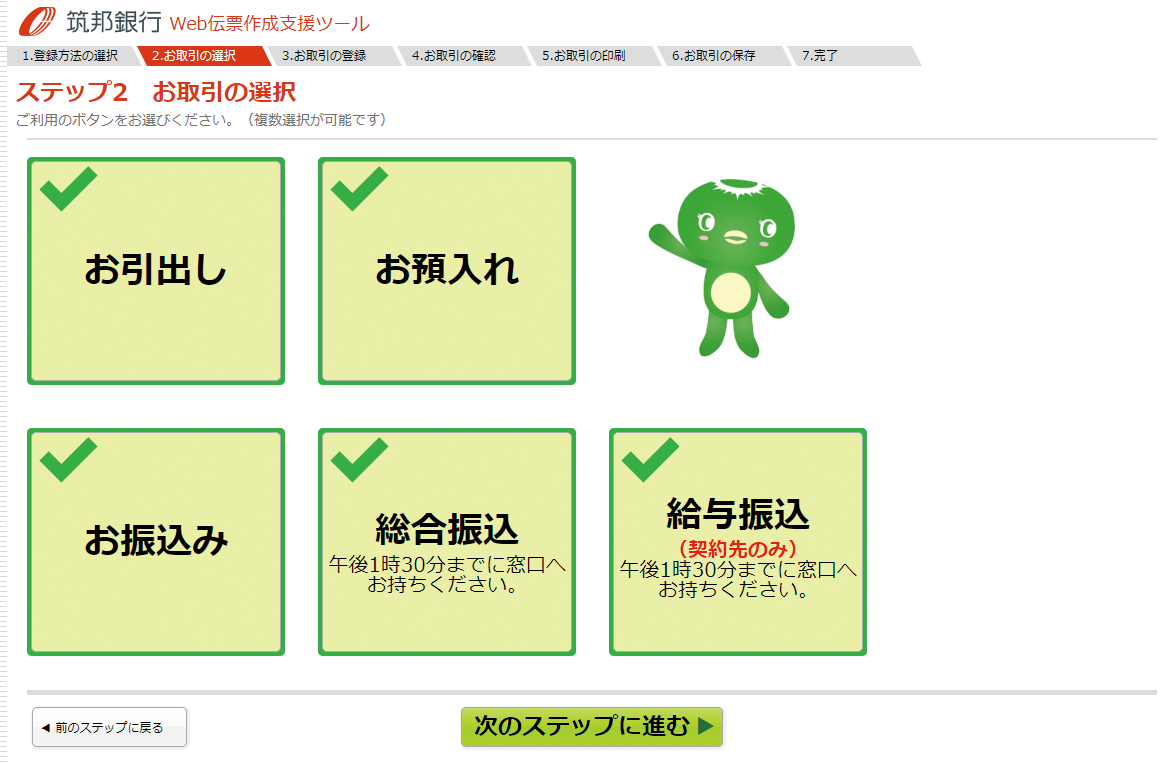Toggle the お振込み transaction tile

[156, 542]
